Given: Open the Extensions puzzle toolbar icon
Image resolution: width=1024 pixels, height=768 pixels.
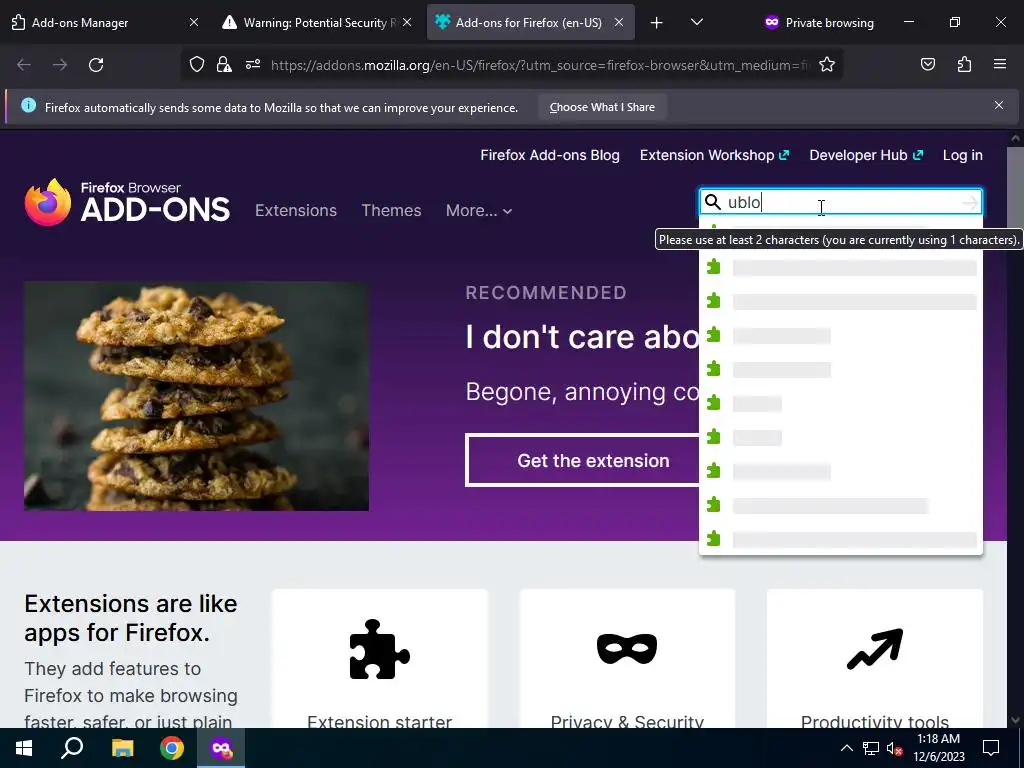Looking at the screenshot, I should click(964, 65).
